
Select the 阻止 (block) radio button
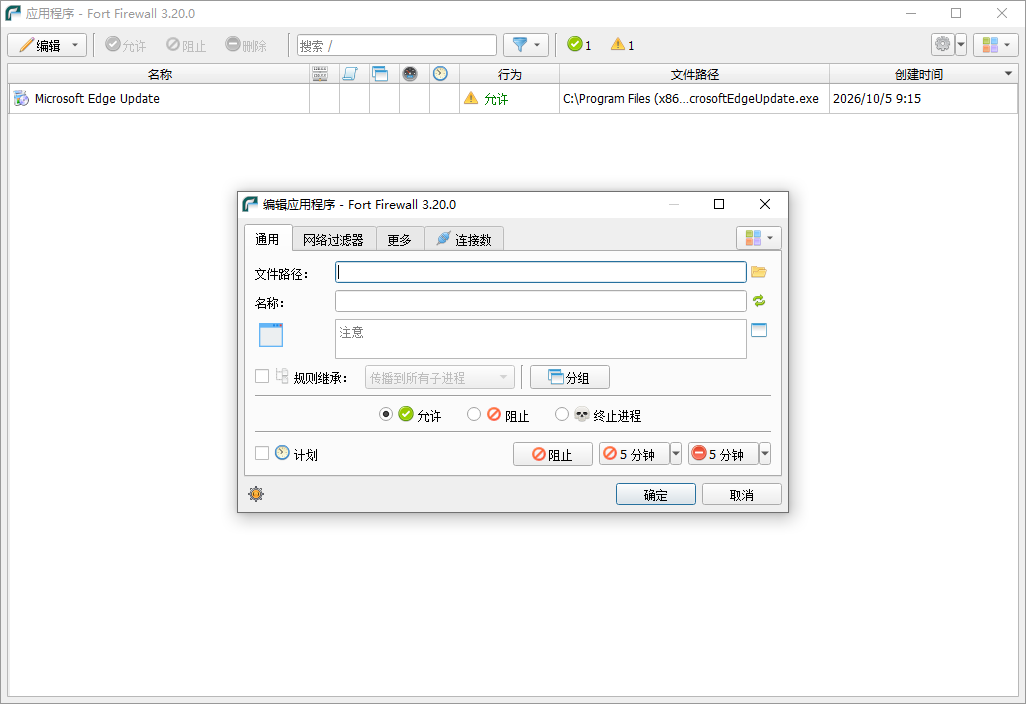(x=474, y=414)
